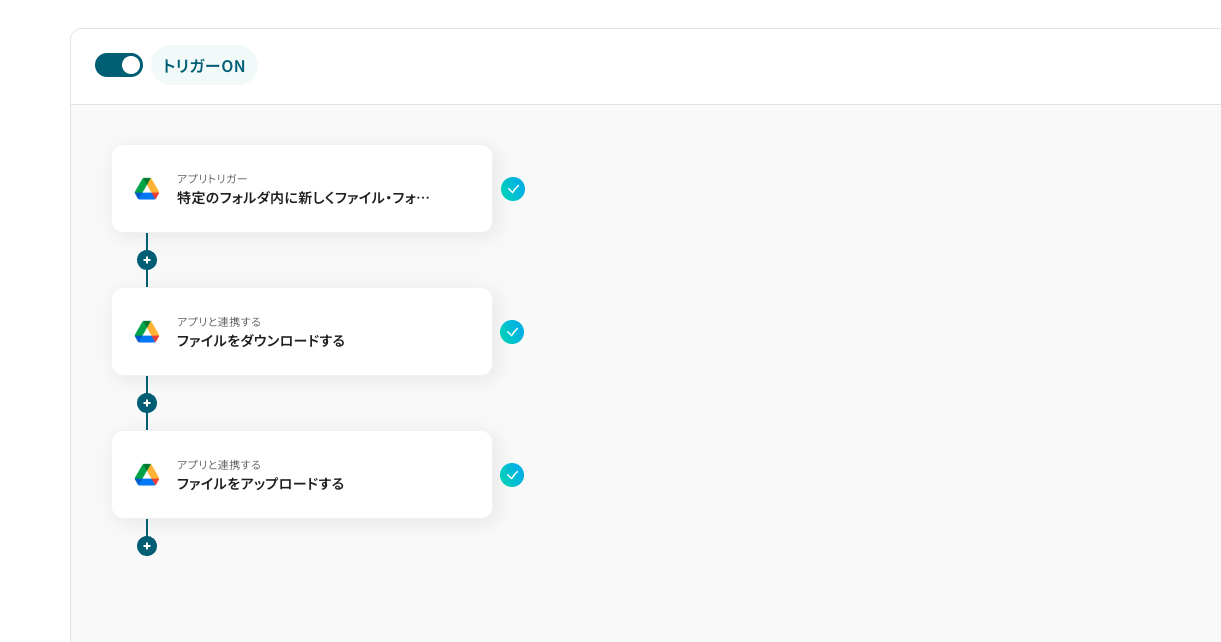Add a step below the trigger card
Screen dimensions: 1221x642
[x=147, y=260]
